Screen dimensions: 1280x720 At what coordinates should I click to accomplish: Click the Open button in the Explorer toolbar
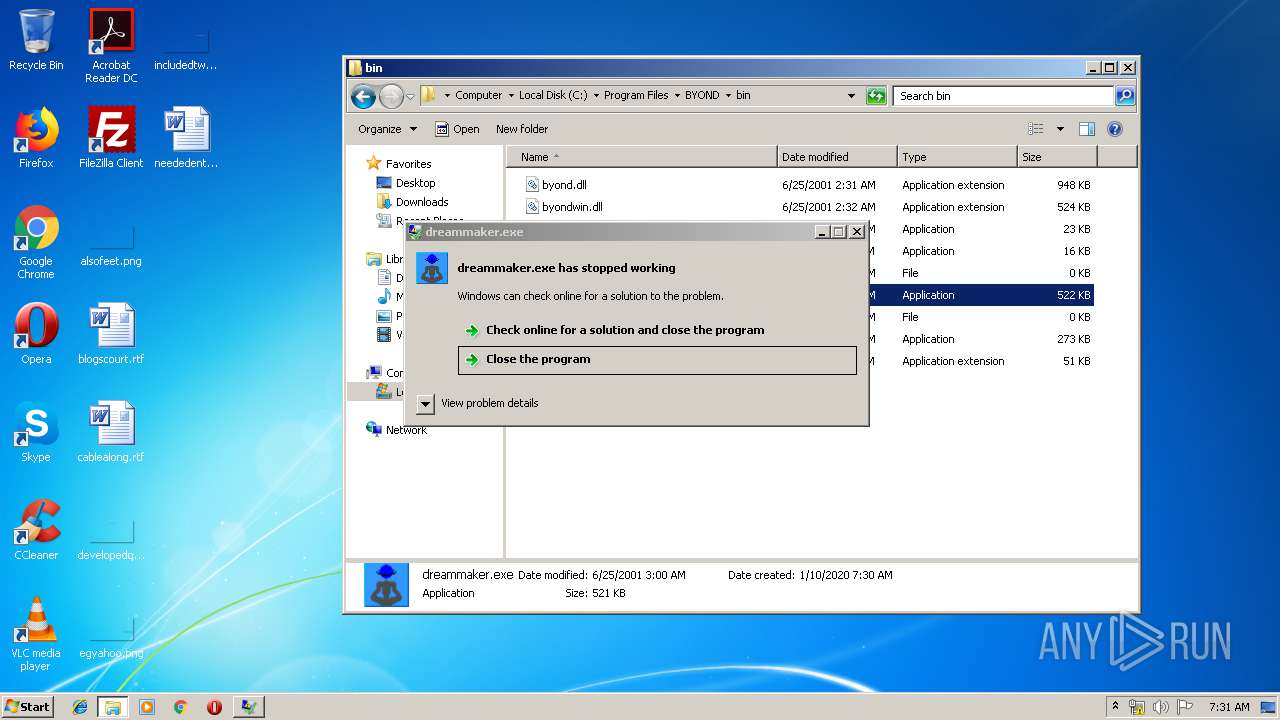click(x=457, y=129)
